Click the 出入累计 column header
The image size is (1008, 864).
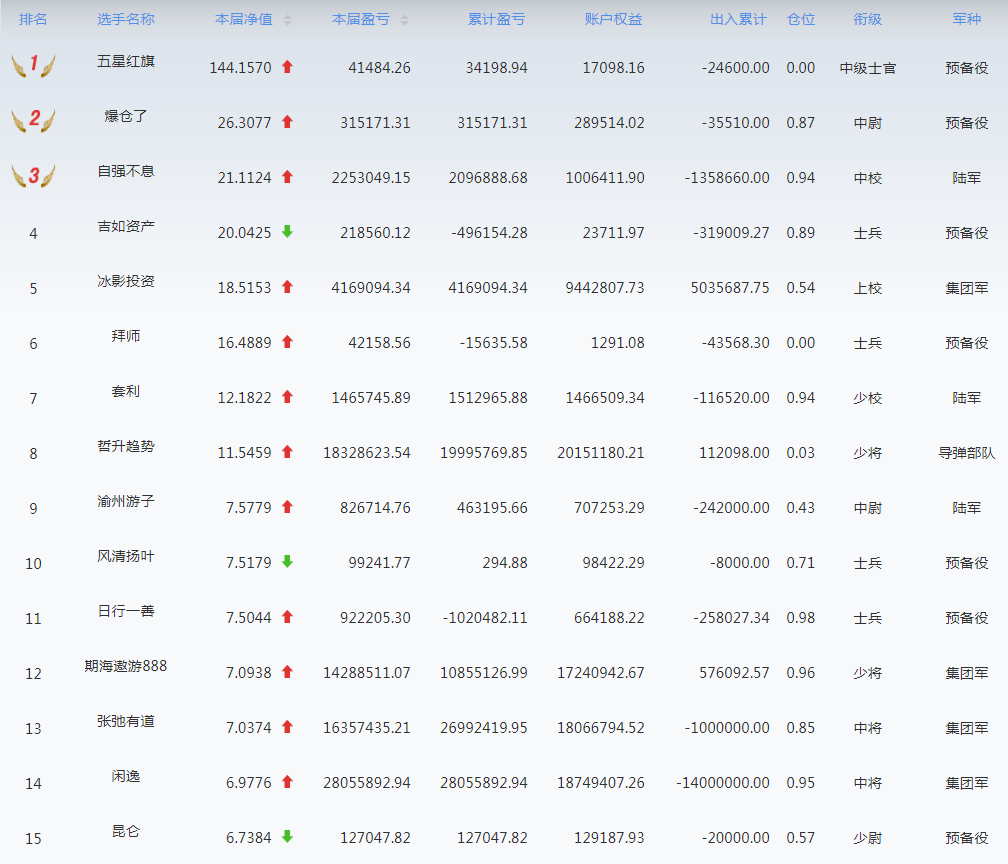(739, 19)
